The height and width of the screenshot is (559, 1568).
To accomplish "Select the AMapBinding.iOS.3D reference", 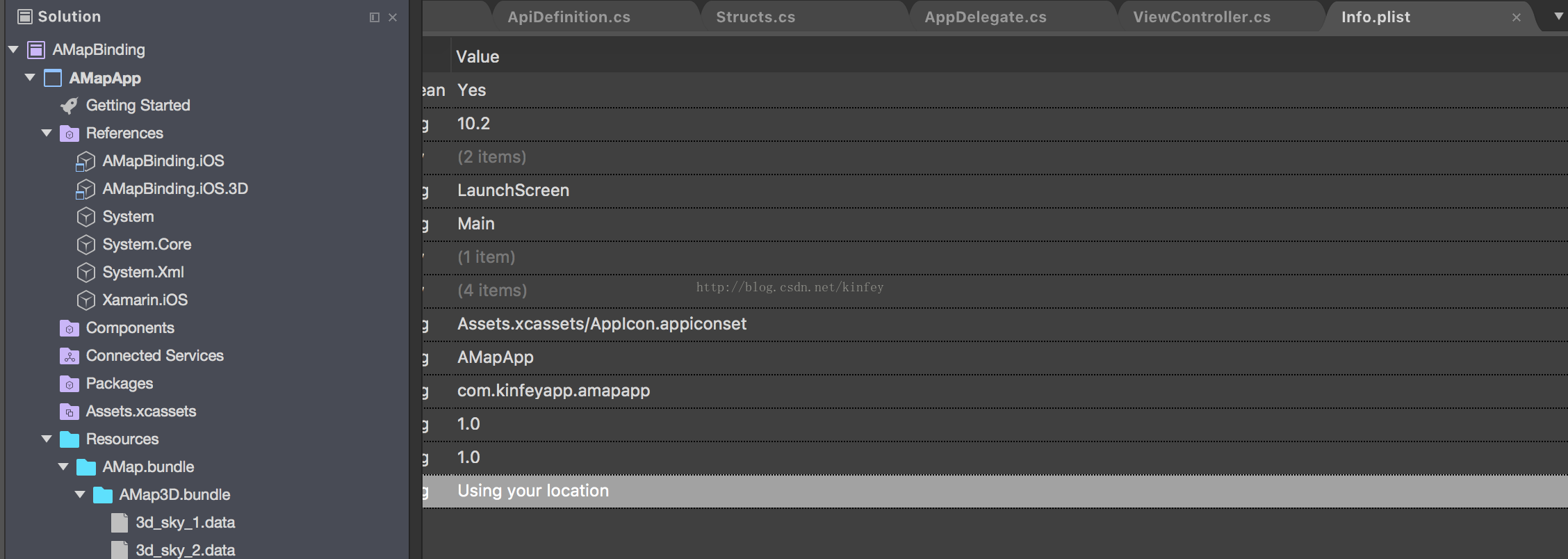I will click(x=175, y=189).
